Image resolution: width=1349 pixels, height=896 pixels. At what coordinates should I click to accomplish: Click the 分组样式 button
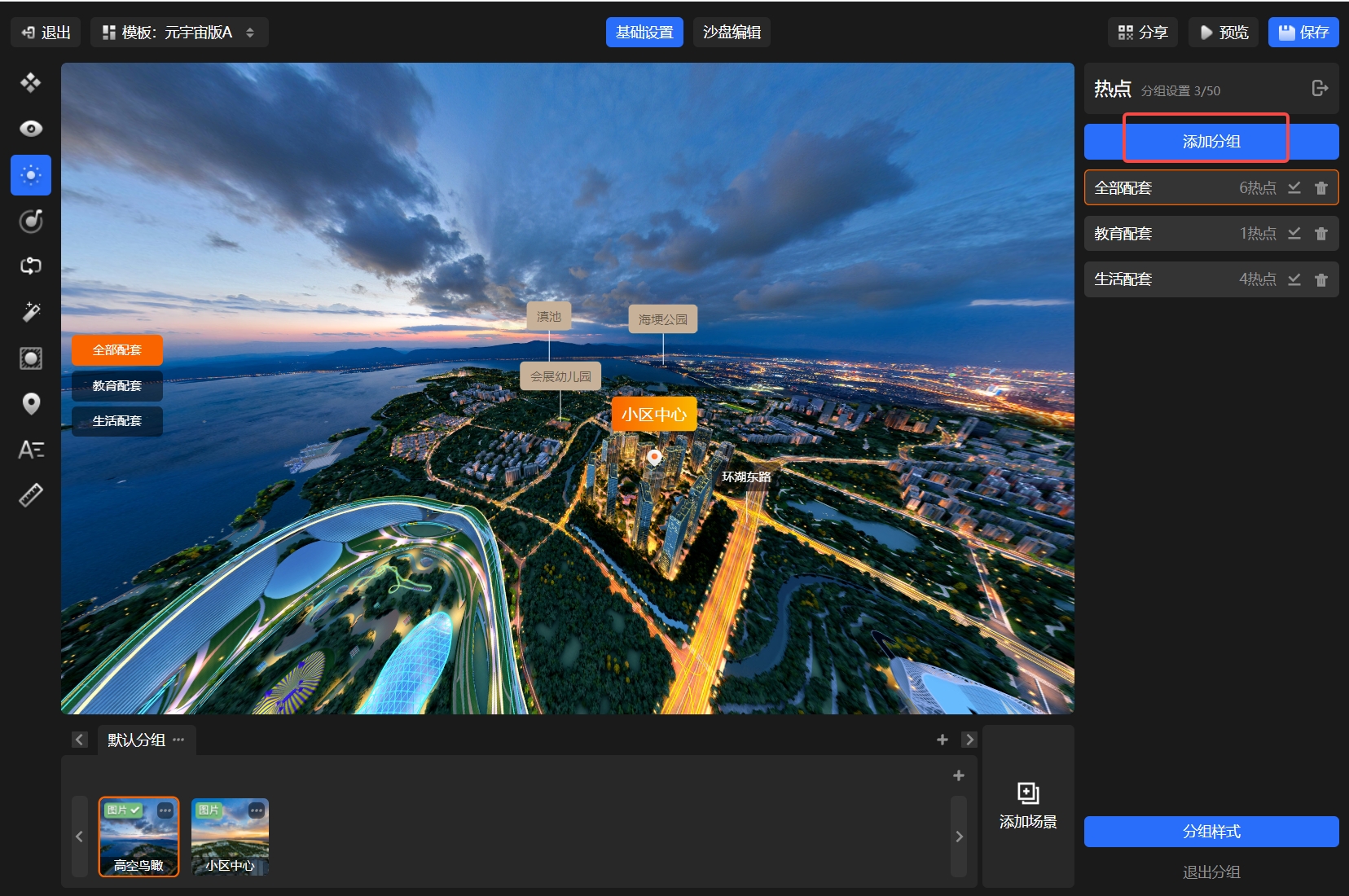[1211, 832]
